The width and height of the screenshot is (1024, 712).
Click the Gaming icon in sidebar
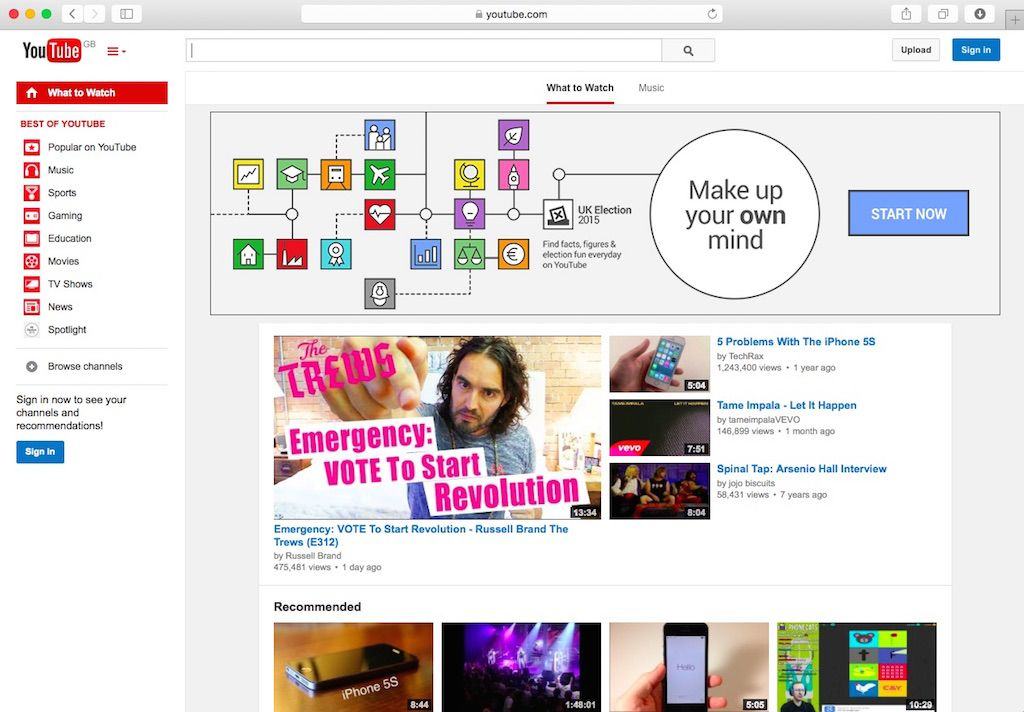click(31, 216)
